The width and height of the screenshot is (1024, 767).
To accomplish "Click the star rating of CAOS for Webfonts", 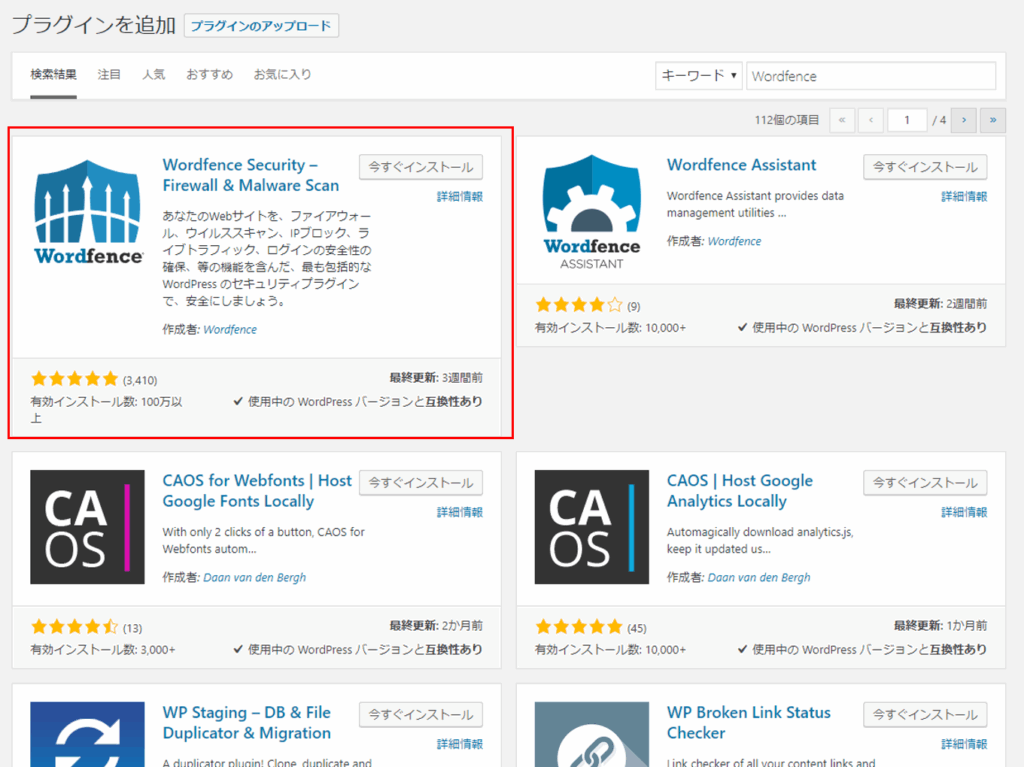I will [74, 627].
